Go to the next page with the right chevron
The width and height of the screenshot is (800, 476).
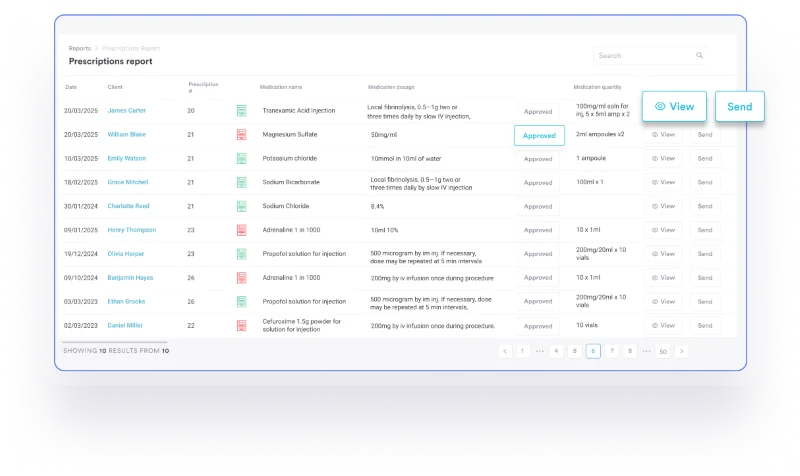click(681, 351)
